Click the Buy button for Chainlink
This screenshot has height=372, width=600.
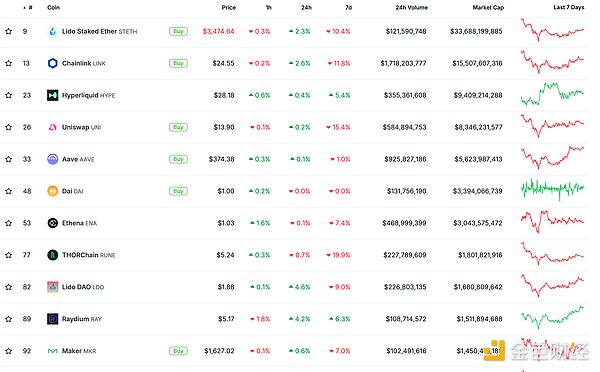pos(178,63)
